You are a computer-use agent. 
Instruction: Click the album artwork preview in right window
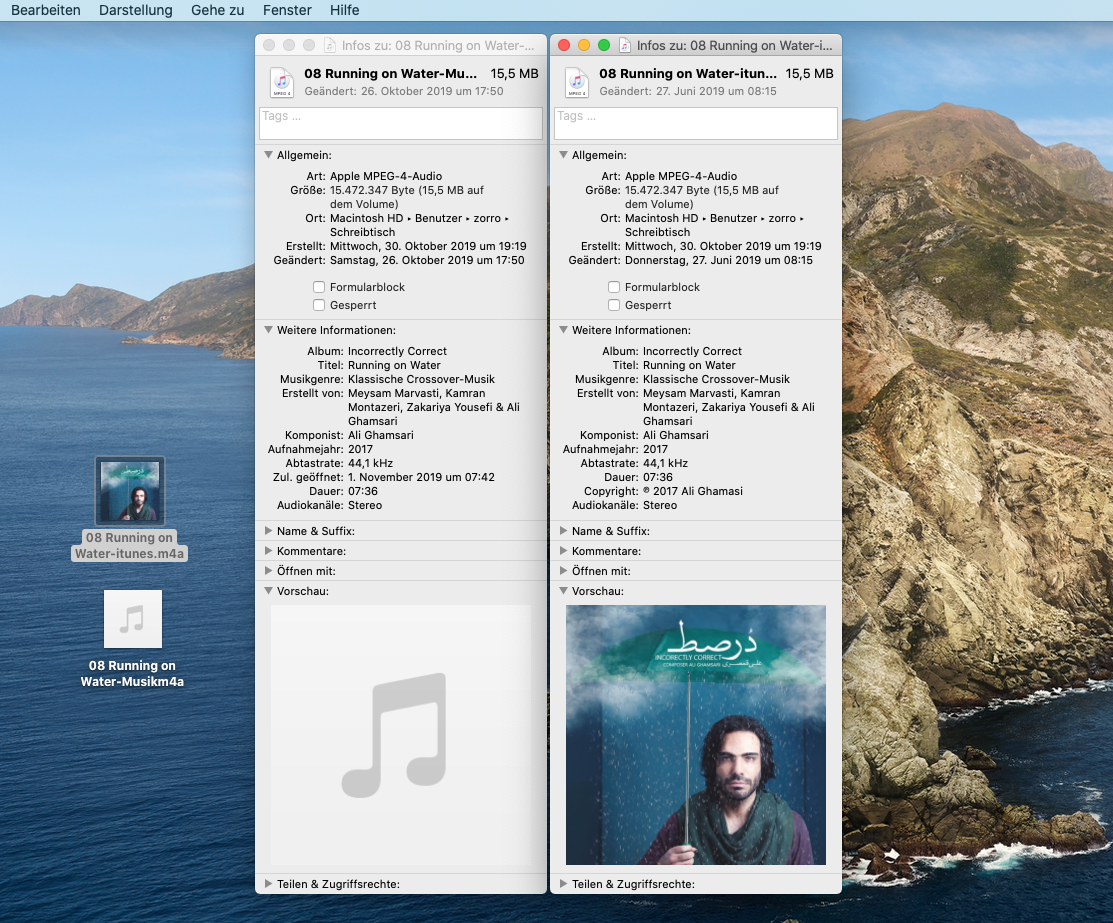pos(695,734)
